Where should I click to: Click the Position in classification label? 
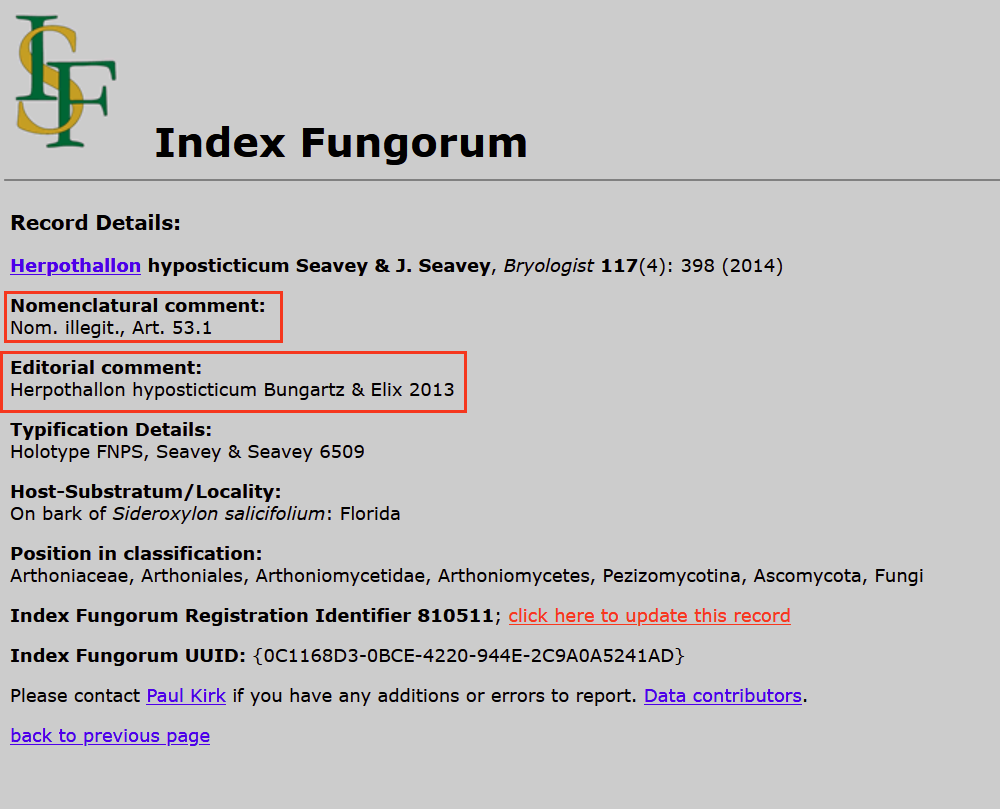point(136,554)
